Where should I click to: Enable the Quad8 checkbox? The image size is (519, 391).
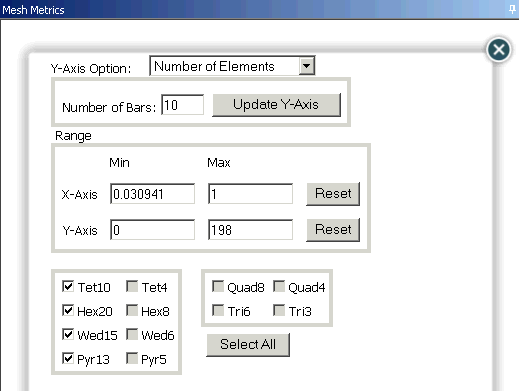coord(218,286)
